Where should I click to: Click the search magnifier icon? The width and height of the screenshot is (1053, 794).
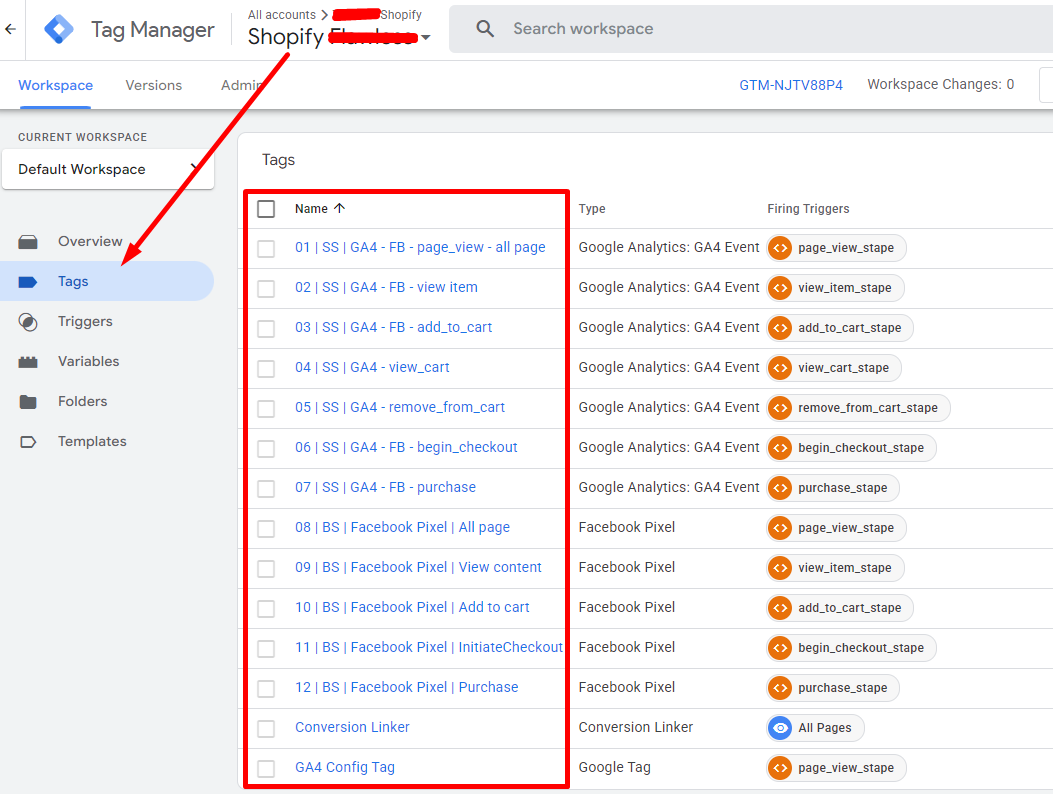click(x=486, y=29)
